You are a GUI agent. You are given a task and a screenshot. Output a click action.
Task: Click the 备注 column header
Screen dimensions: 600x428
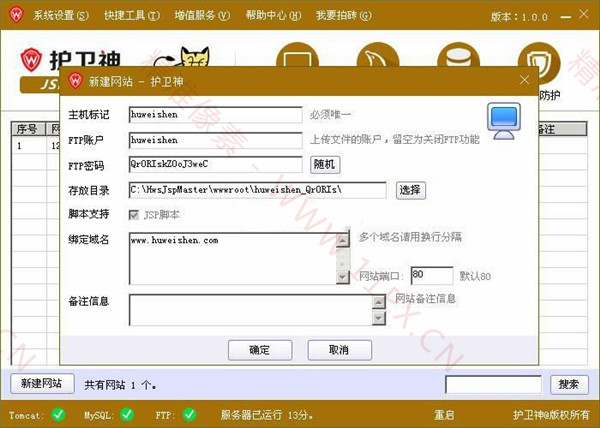pyautogui.click(x=561, y=129)
